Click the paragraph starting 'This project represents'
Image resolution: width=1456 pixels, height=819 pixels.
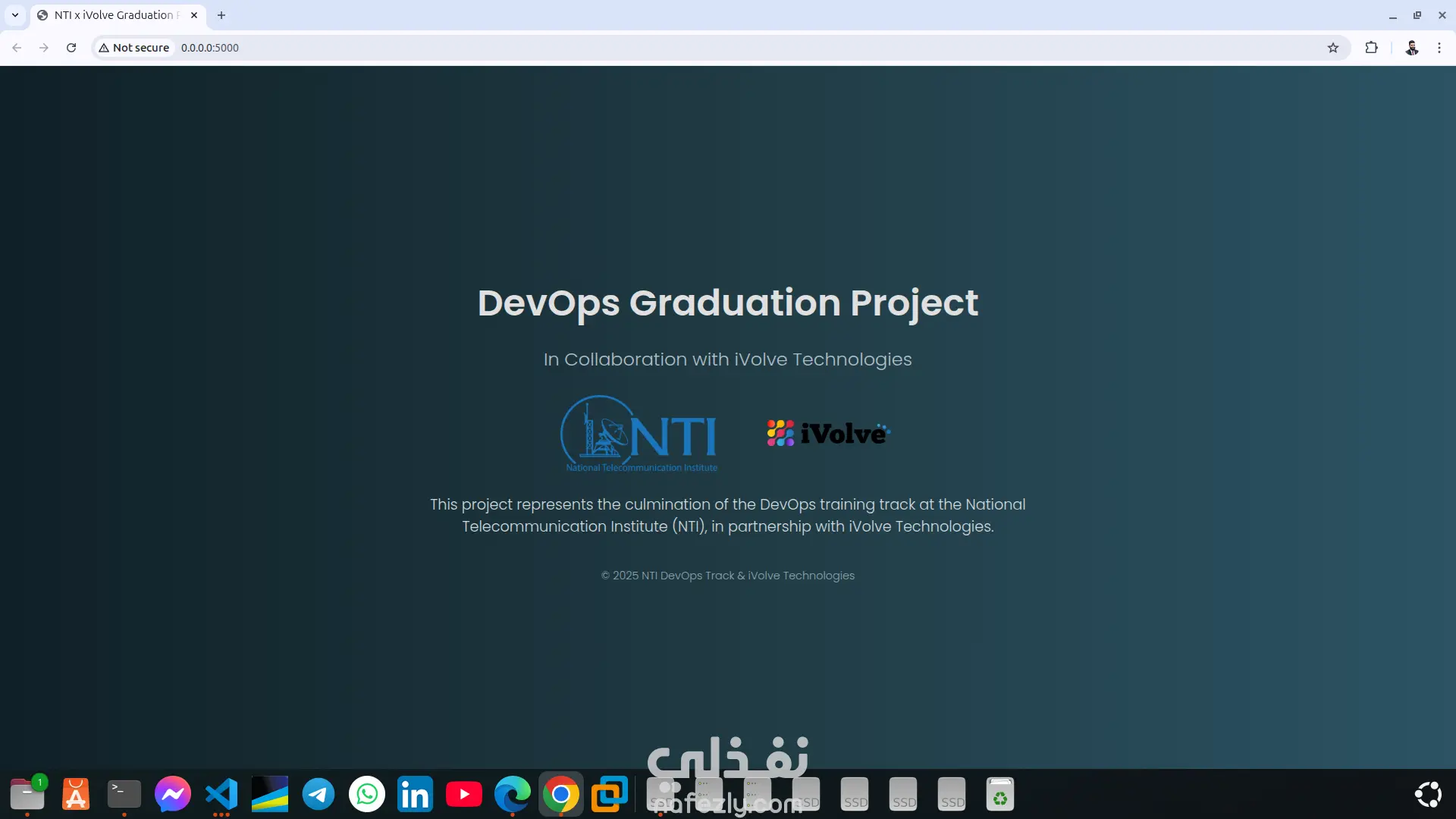pos(728,516)
